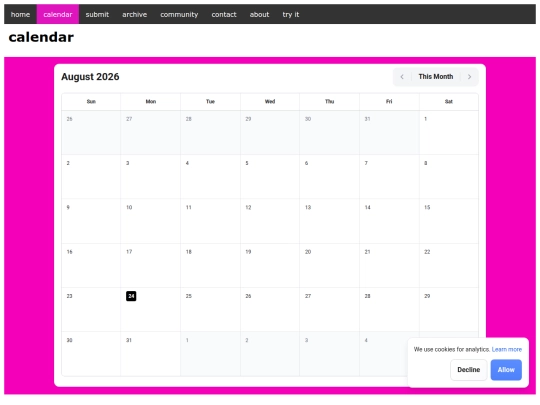Select the calendar nav tab
Viewport: 540px width, 405px height.
click(x=58, y=14)
